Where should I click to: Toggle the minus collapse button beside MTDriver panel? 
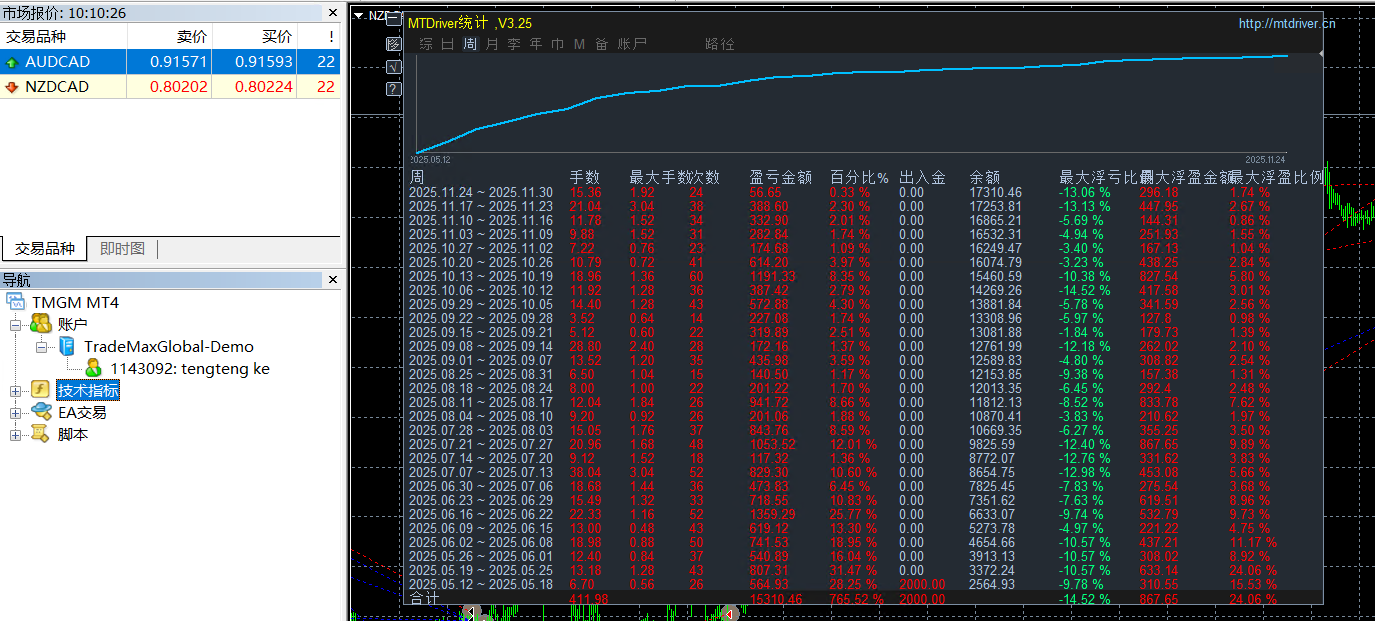(393, 20)
